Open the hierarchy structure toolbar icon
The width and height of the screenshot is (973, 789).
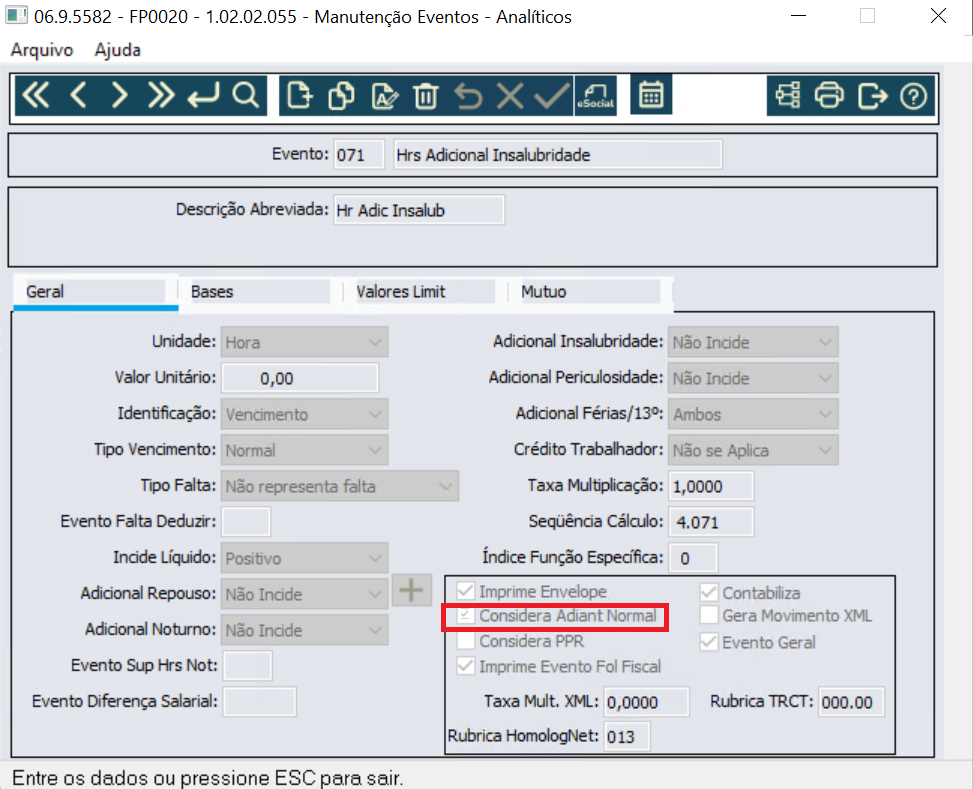tap(787, 96)
